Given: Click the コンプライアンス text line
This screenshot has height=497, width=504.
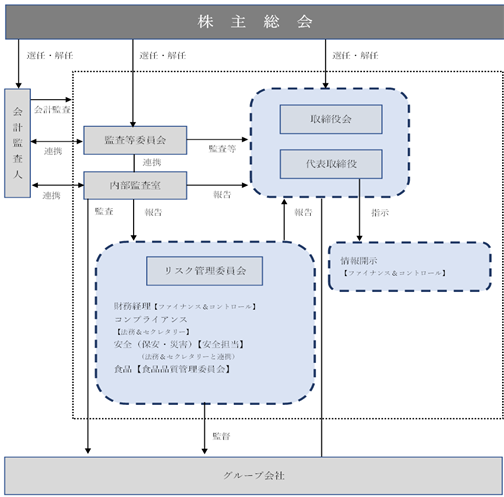Looking at the screenshot, I should click(151, 319).
